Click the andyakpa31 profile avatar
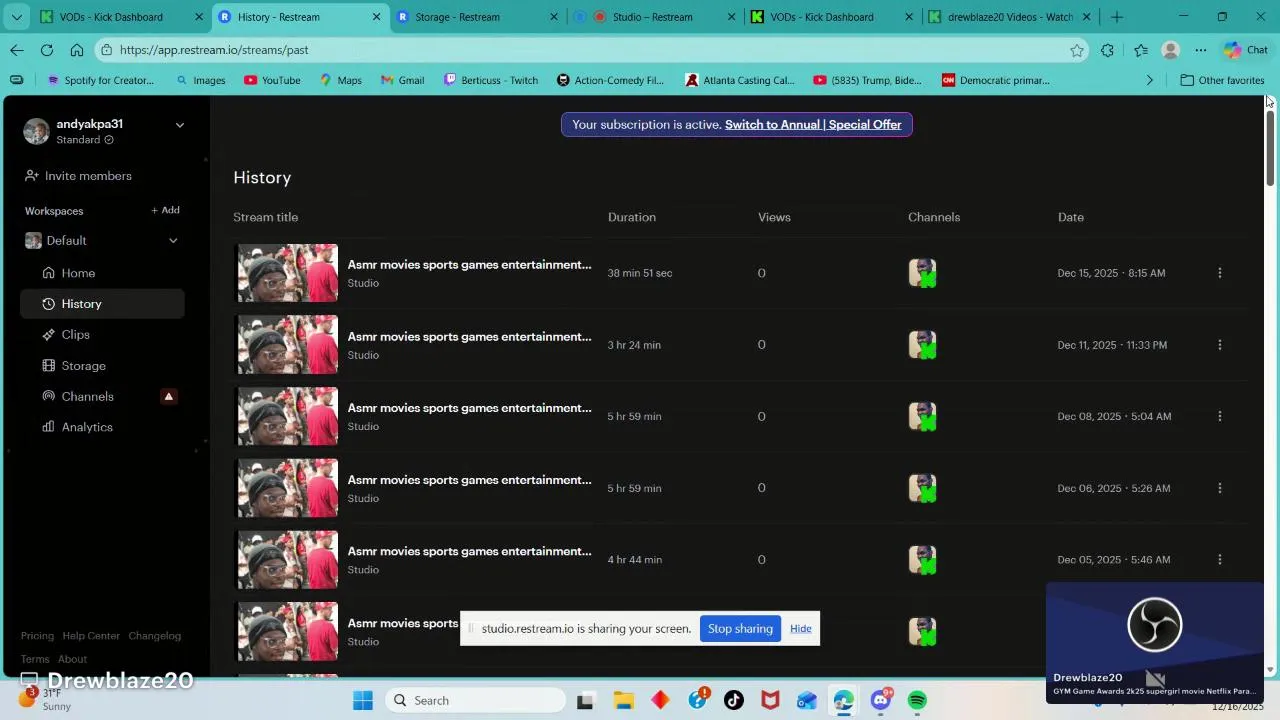This screenshot has height=720, width=1280. point(36,131)
